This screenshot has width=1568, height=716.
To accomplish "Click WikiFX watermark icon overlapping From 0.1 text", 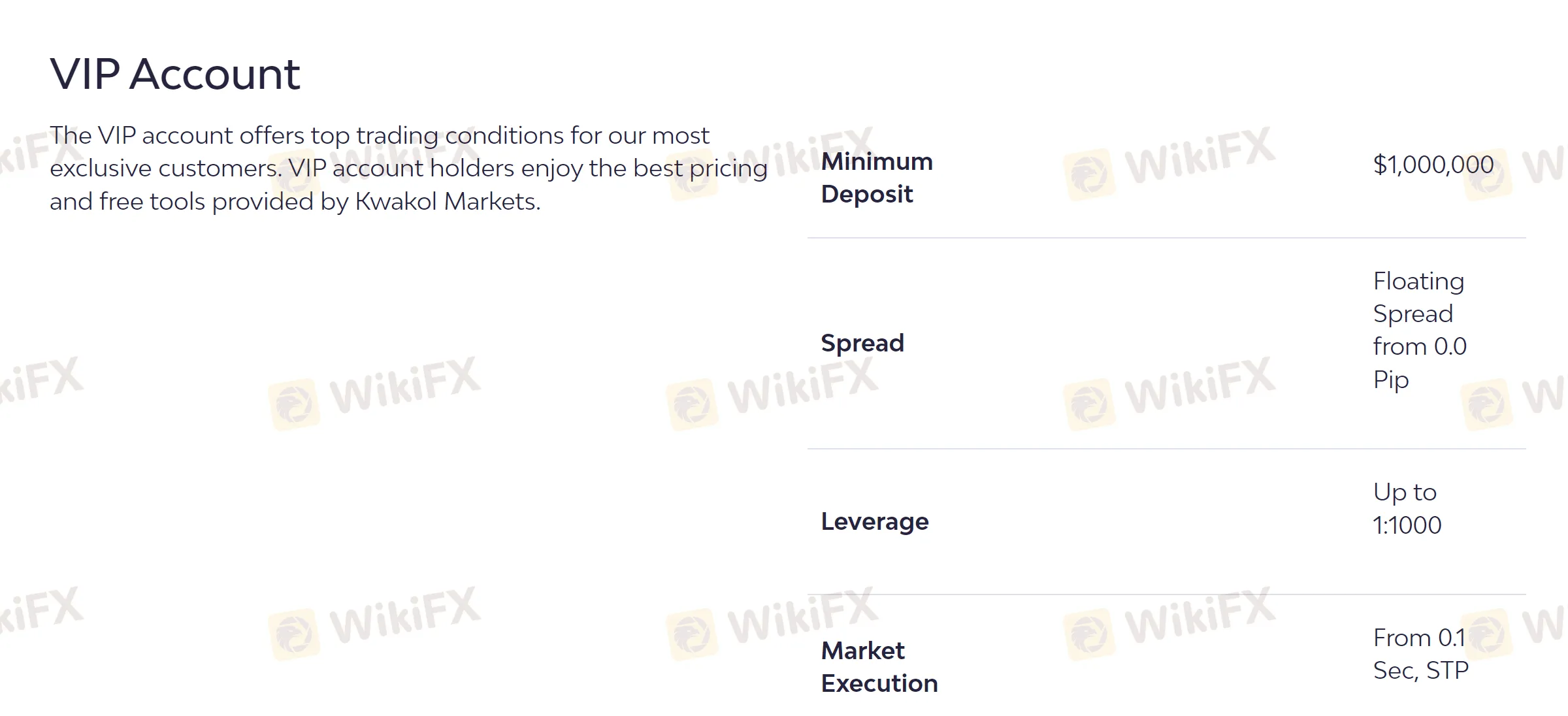I will point(1486,634).
